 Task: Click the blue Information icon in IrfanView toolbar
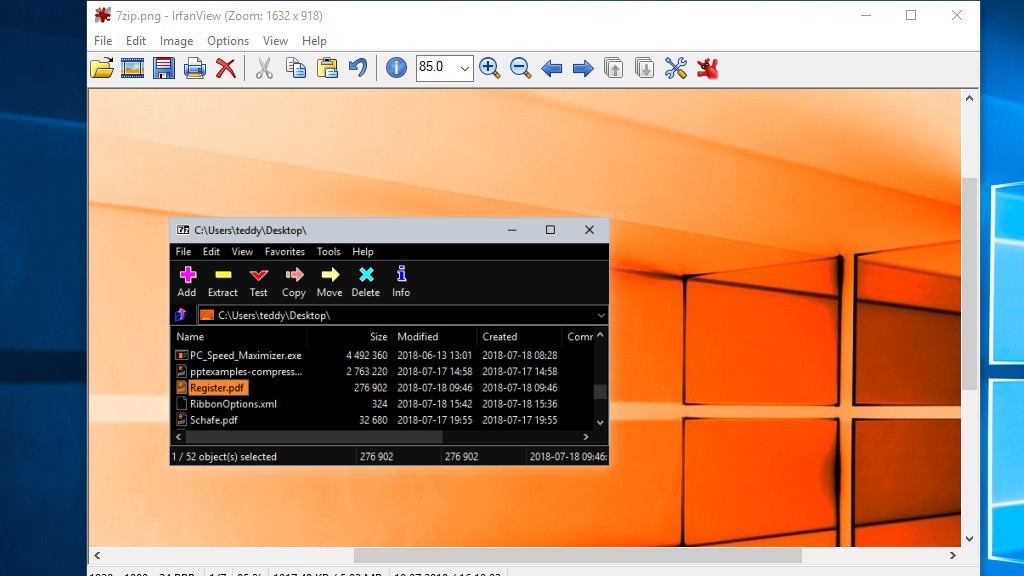[396, 68]
